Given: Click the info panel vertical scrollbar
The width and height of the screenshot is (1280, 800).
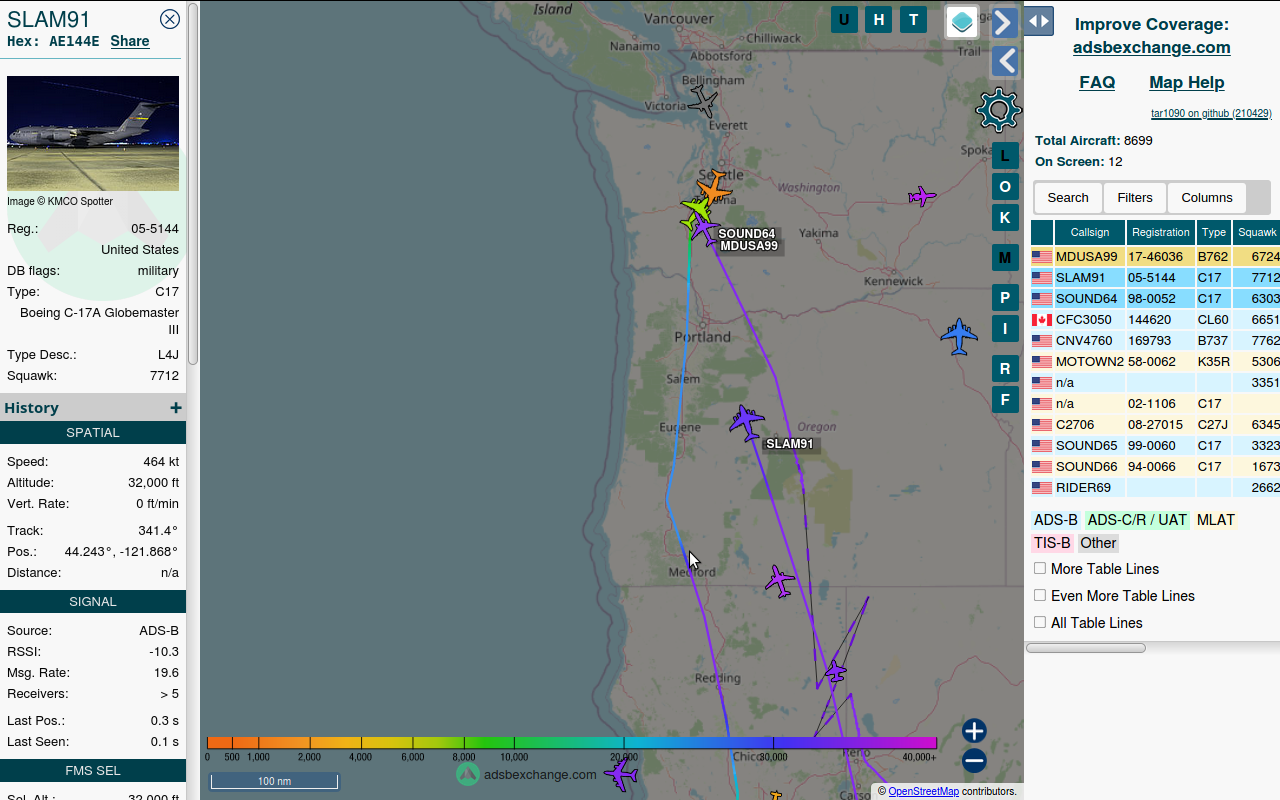Looking at the screenshot, I should point(193,185).
